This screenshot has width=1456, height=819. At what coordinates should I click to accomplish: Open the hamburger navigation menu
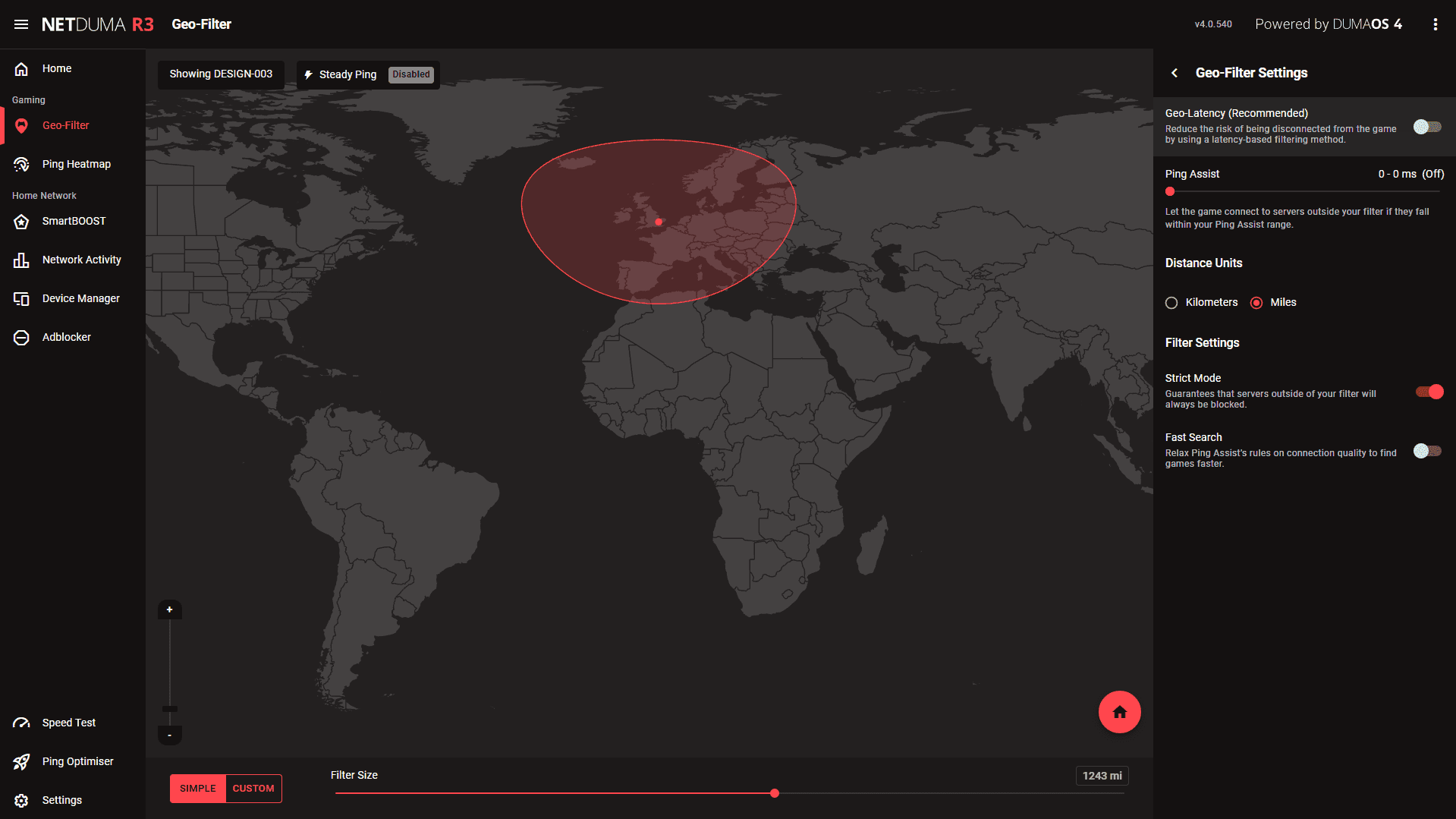click(21, 24)
